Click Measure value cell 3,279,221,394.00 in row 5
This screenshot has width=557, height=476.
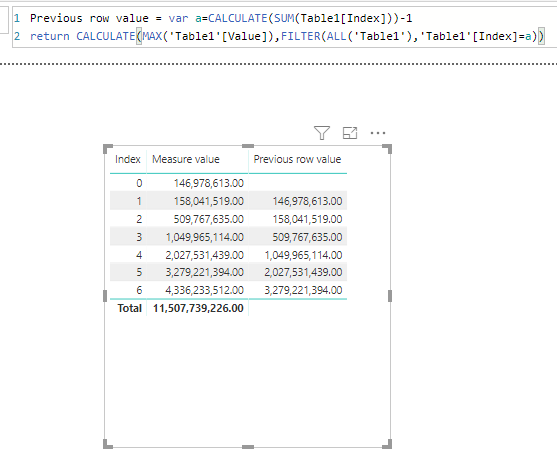[x=205, y=272]
